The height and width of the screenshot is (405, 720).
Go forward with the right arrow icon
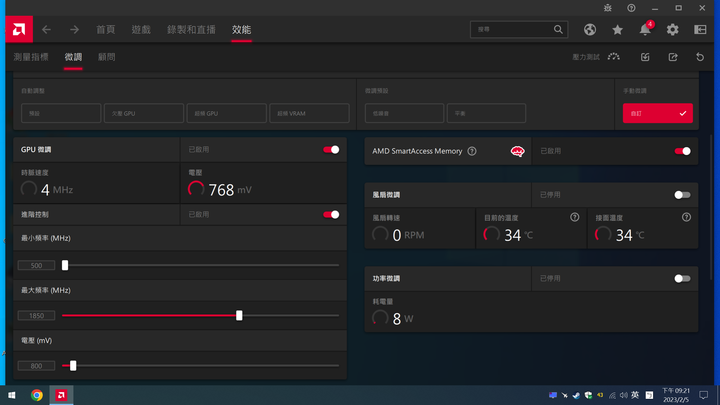point(74,30)
